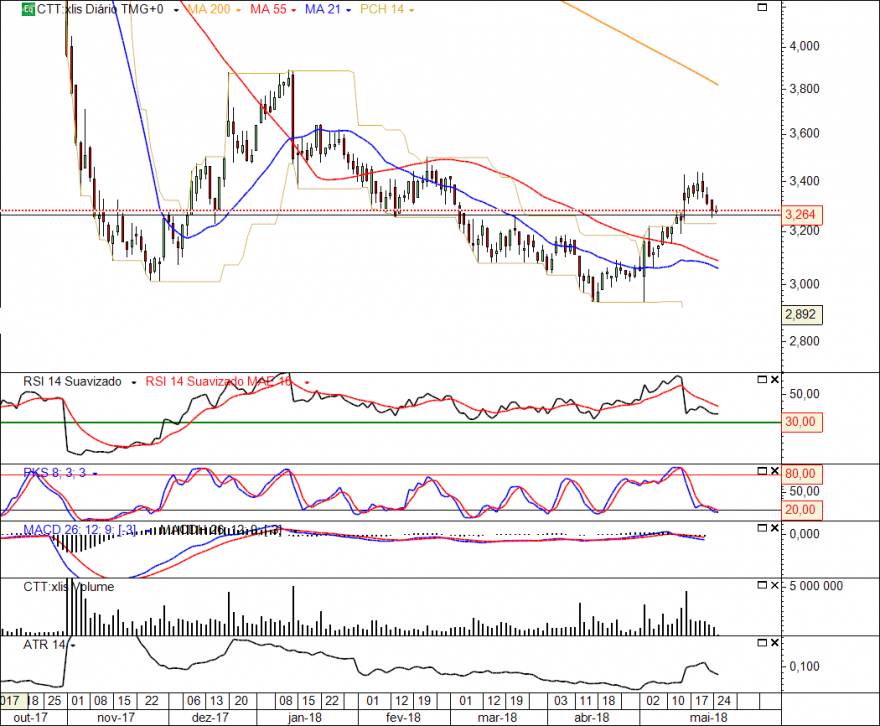Click the 2,892 price tag on axis
Image resolution: width=880 pixels, height=726 pixels.
(x=801, y=314)
